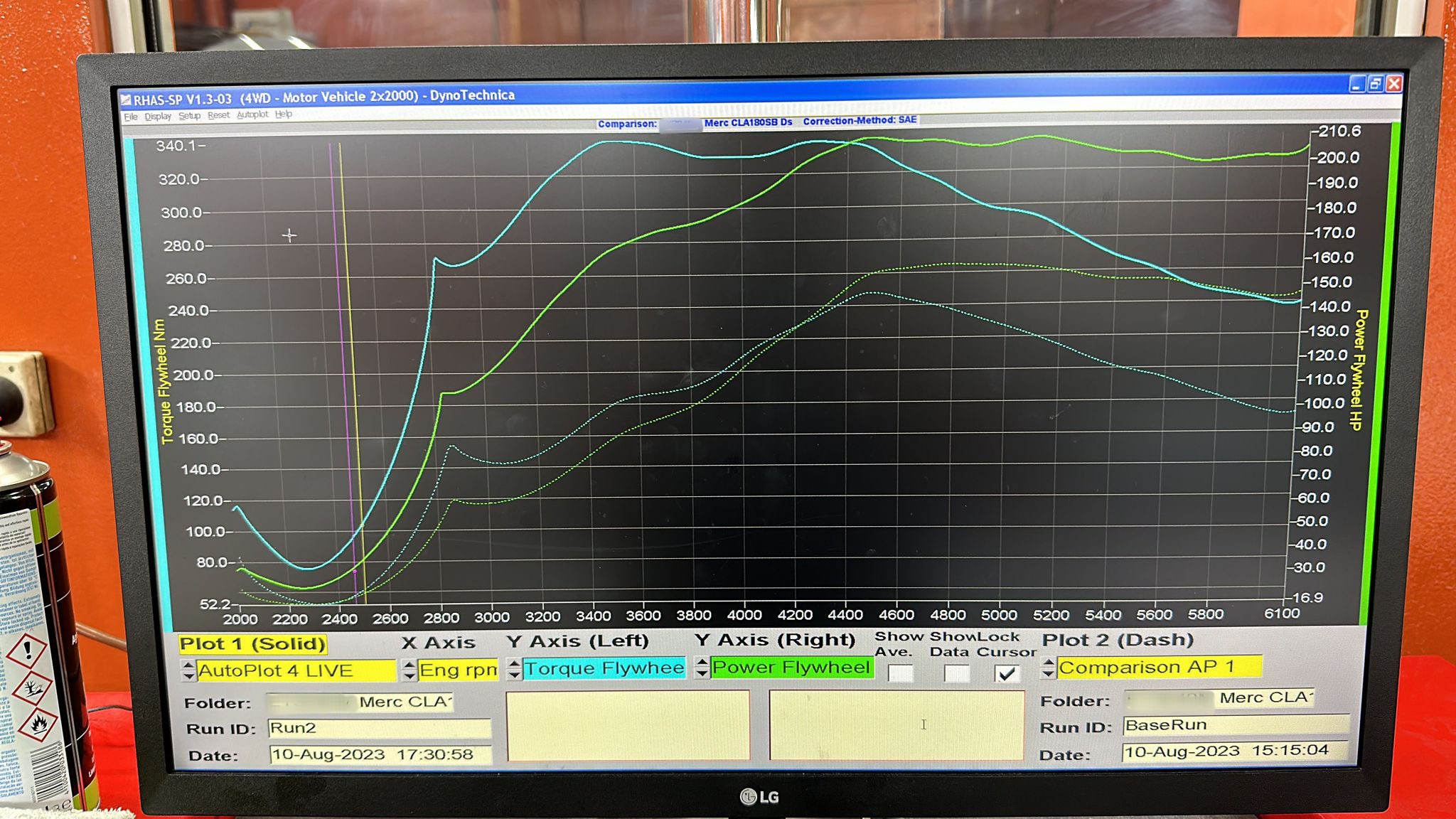Select the Eng rpm X Axis field
The width and height of the screenshot is (1456, 819).
(x=458, y=670)
